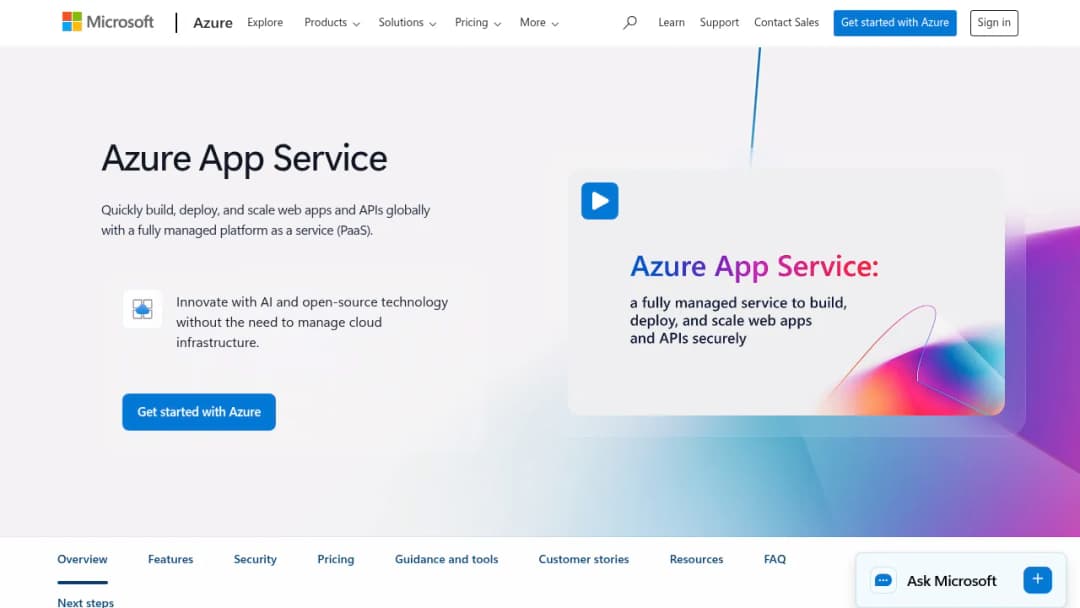Viewport: 1080px width, 608px height.
Task: Select the FAQ tab
Action: pyautogui.click(x=774, y=559)
